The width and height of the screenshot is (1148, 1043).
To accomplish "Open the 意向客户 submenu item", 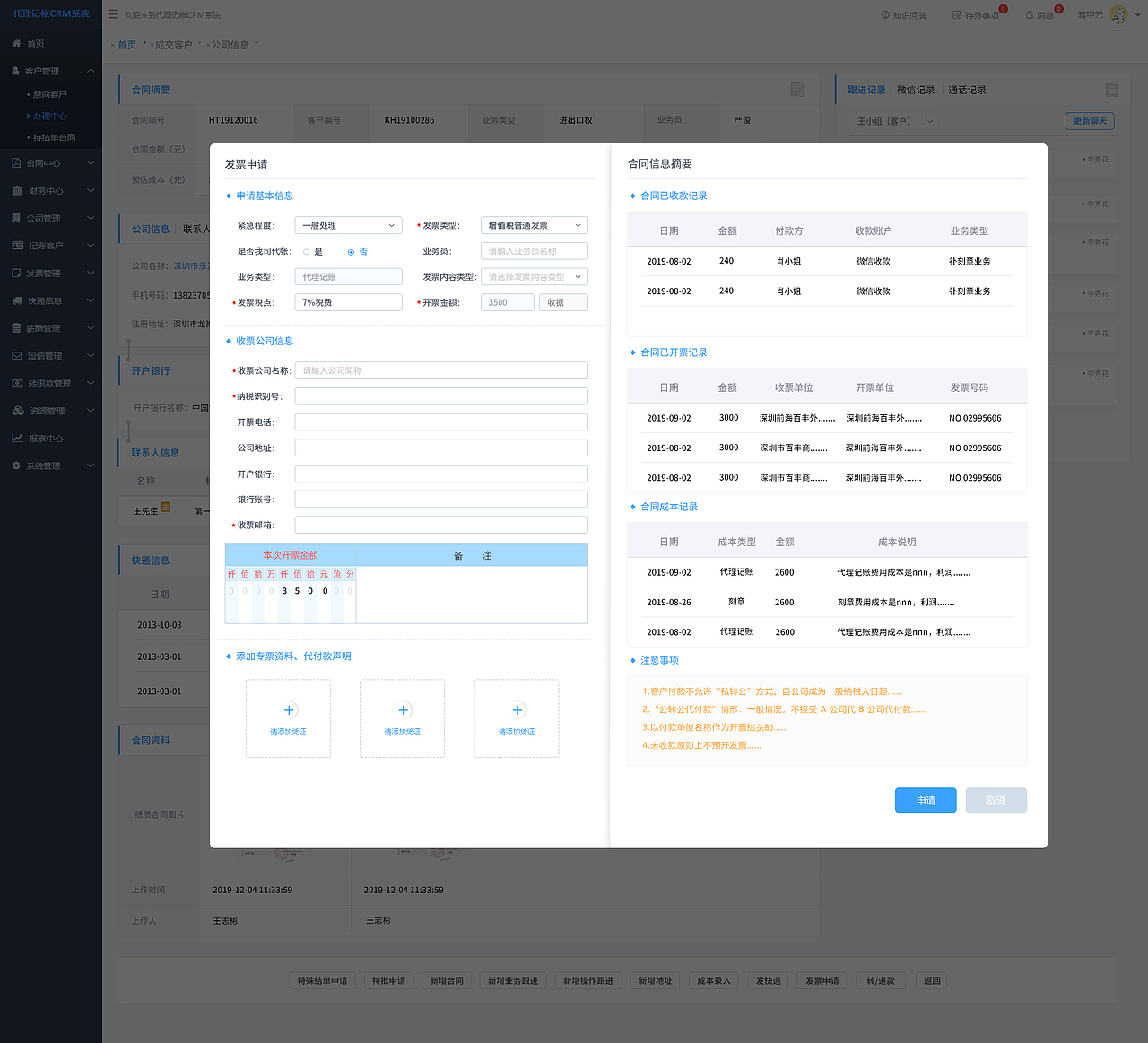I will 50,94.
